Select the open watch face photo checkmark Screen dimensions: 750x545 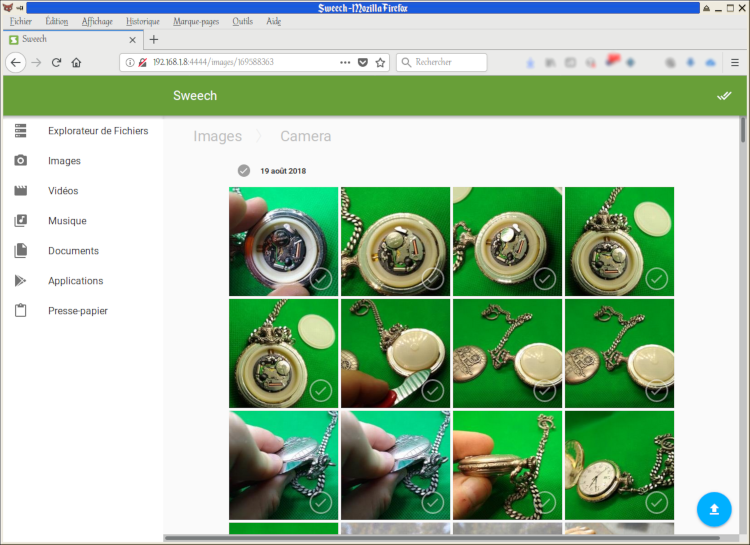tap(656, 502)
